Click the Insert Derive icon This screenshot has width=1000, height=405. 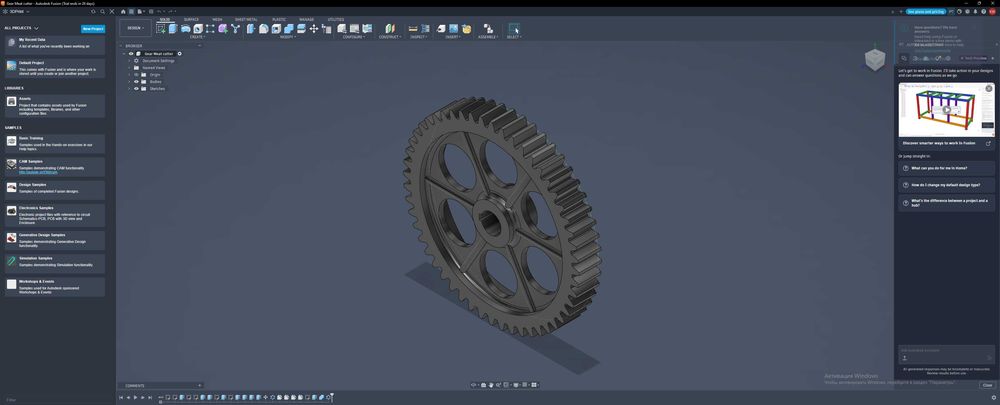click(441, 29)
